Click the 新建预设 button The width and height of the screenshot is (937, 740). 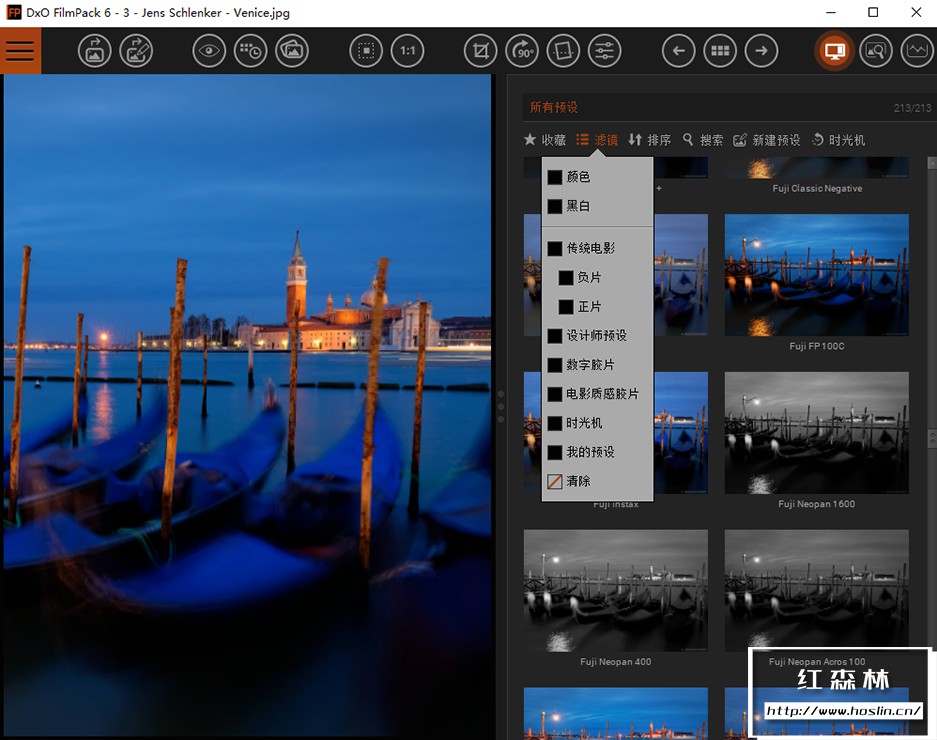[x=766, y=140]
